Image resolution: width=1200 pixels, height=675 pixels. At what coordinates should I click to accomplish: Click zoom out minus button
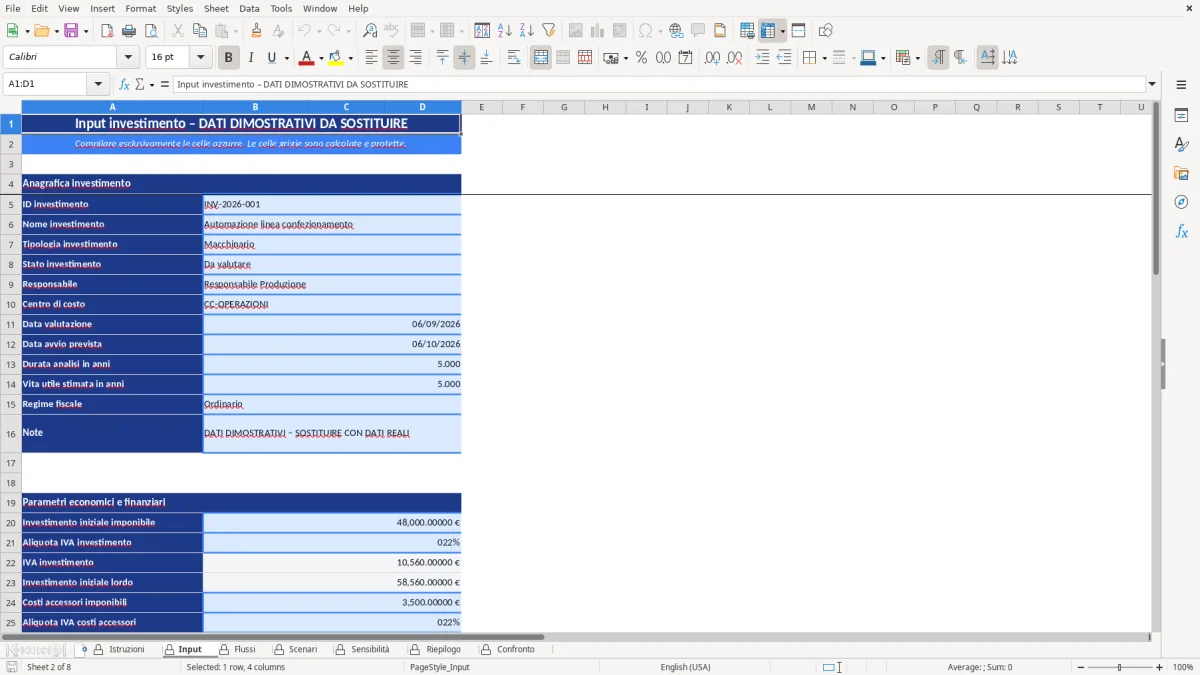point(1079,667)
